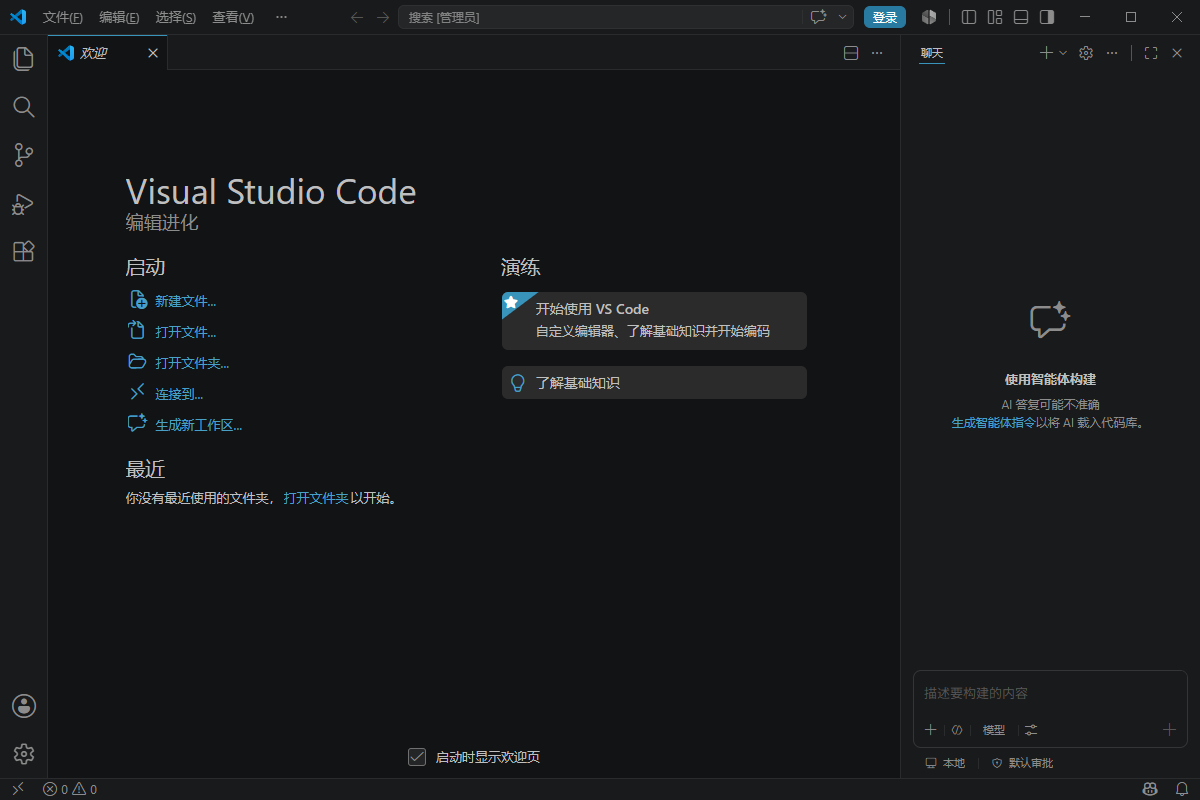Open the chat tools configuration sliders icon
This screenshot has width=1200, height=800.
click(1031, 730)
